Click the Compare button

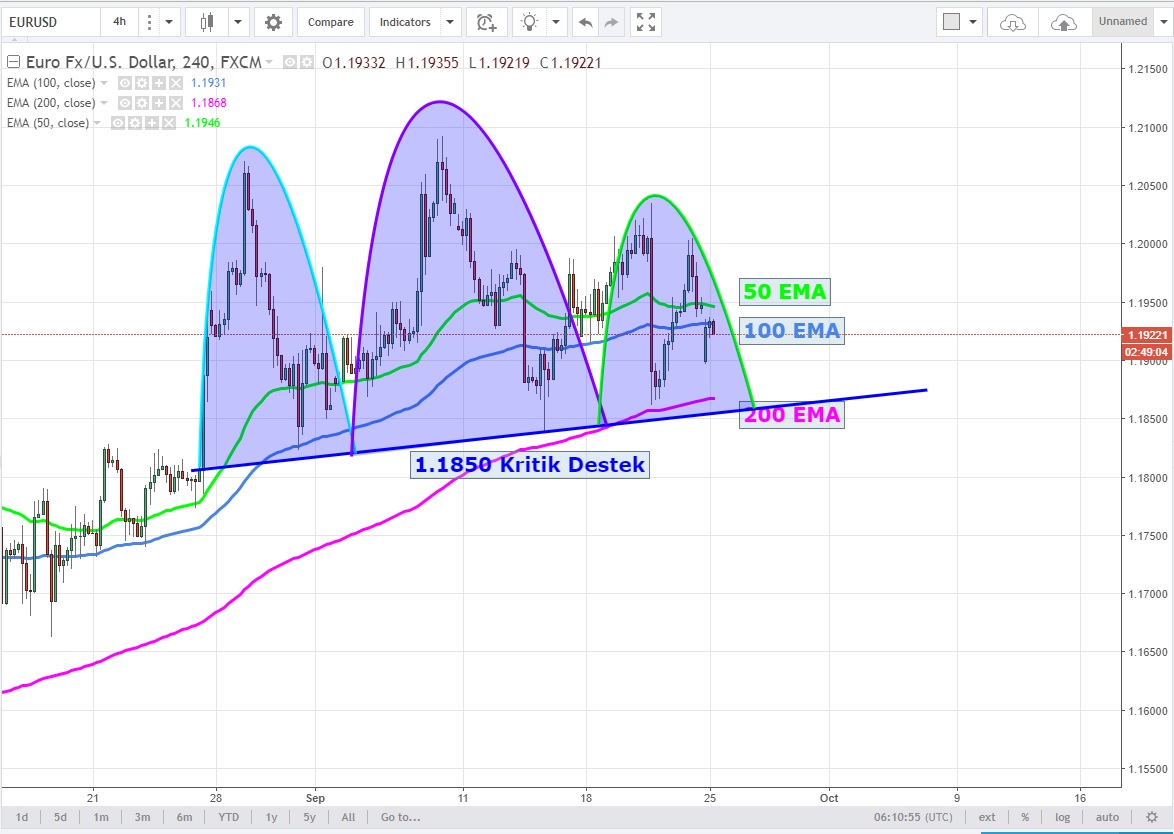coord(330,22)
